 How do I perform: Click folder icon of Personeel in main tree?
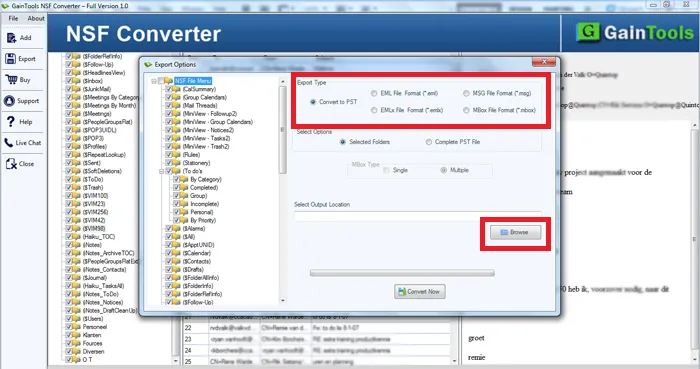pyautogui.click(x=77, y=327)
